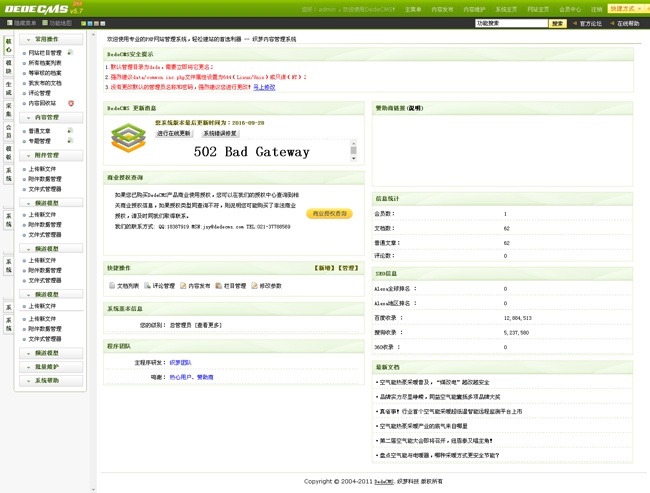Click the add icon beside 专题管理
Image resolution: width=650 pixels, height=493 pixels.
click(x=70, y=141)
